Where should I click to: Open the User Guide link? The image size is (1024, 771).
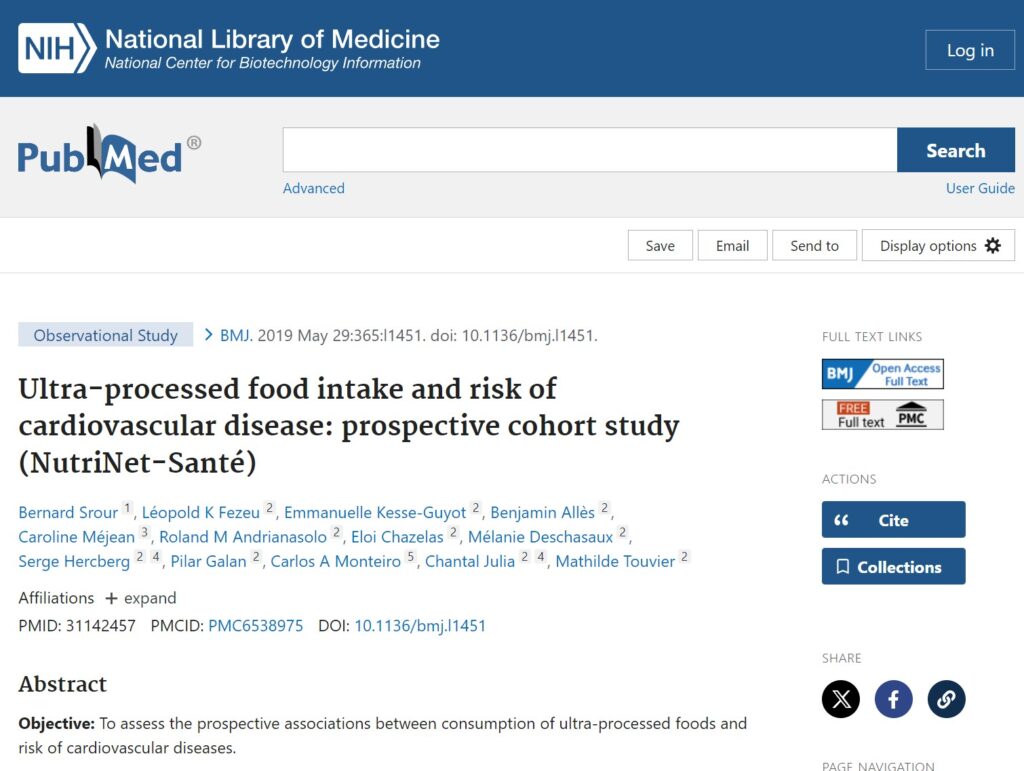tap(980, 188)
